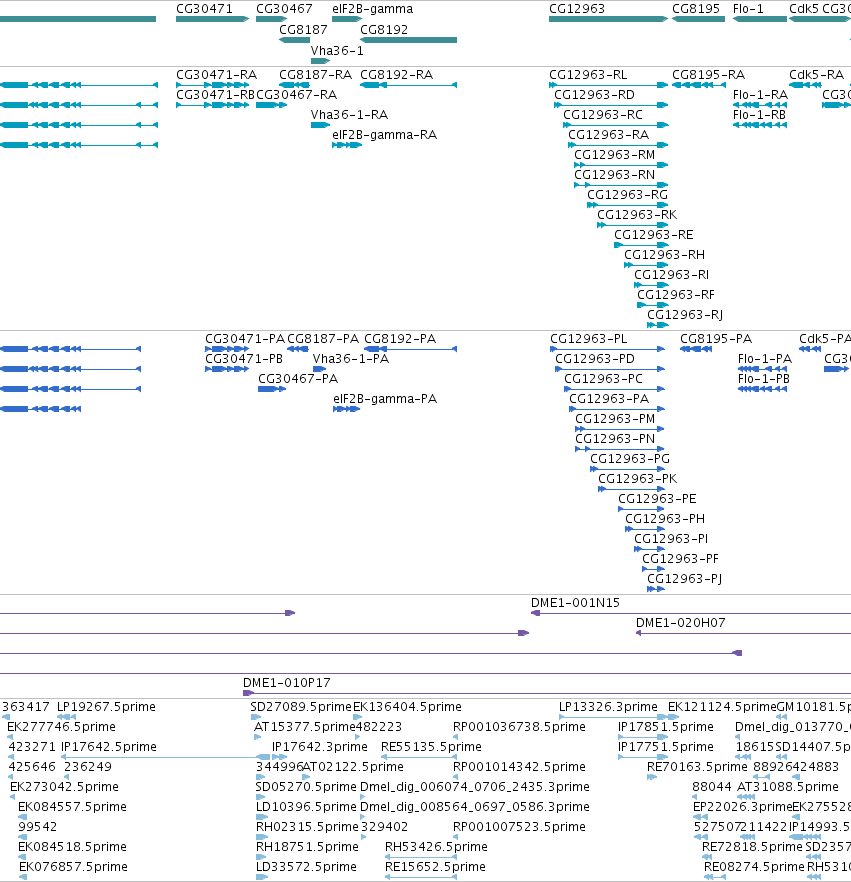The height and width of the screenshot is (882, 851).
Task: Select transcript Flo-1-RB
Action: pyautogui.click(x=759, y=115)
